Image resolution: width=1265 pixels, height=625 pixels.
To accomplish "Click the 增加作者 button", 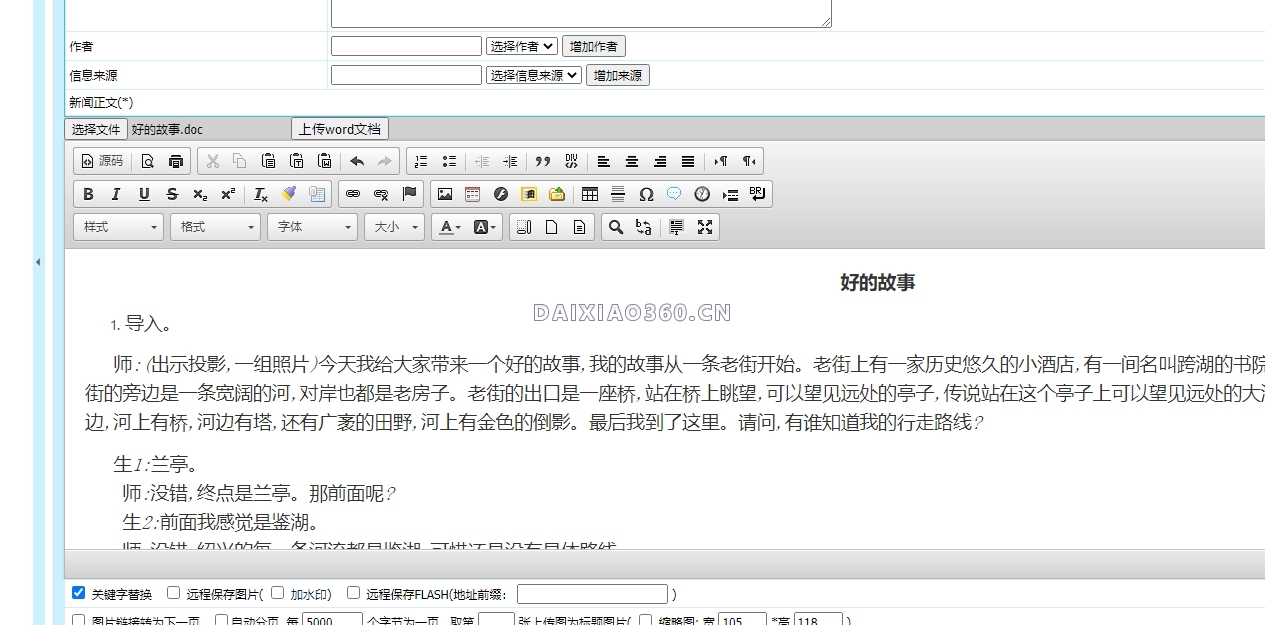I will point(594,46).
